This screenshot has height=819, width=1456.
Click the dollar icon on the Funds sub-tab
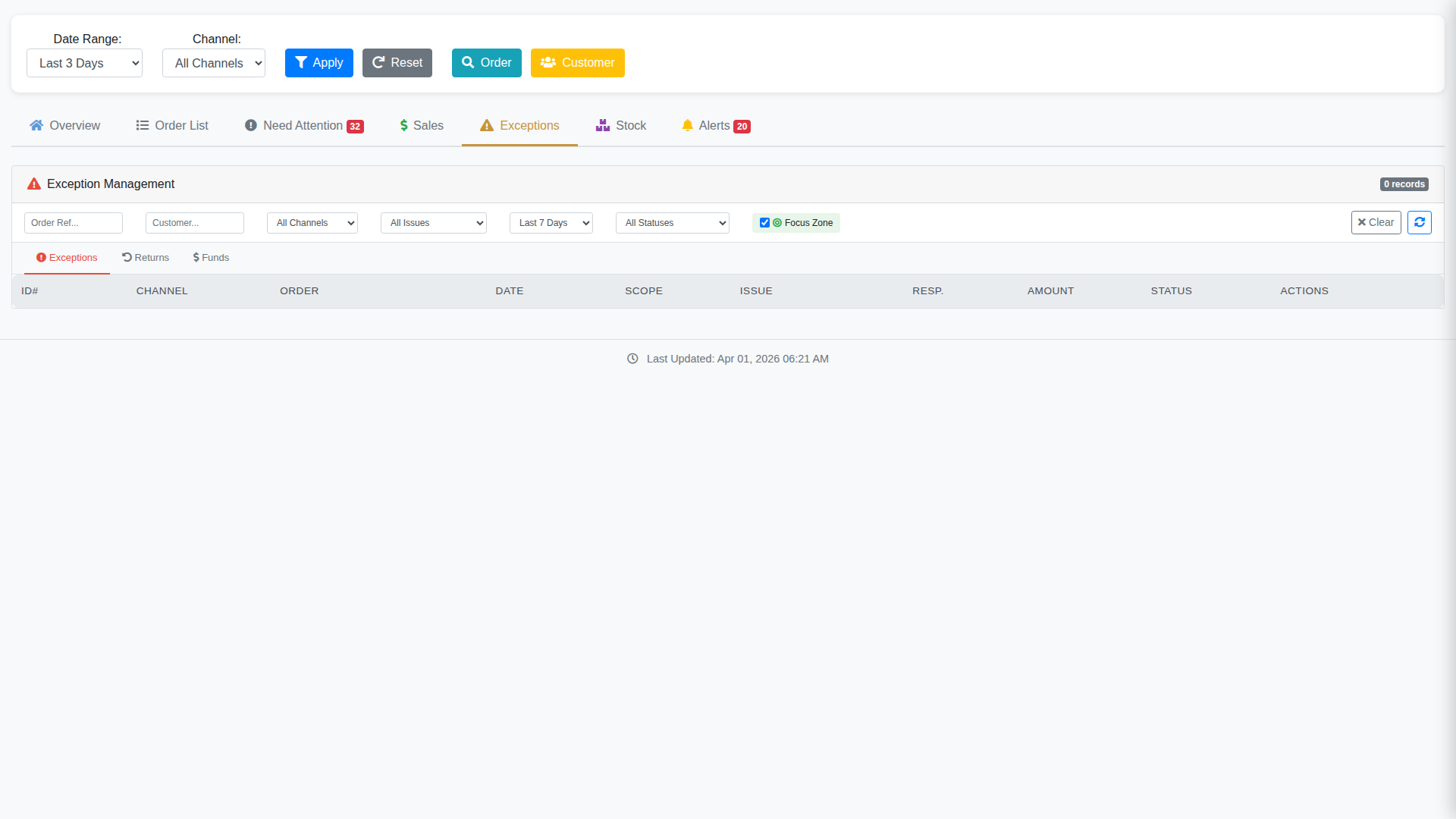(198, 257)
